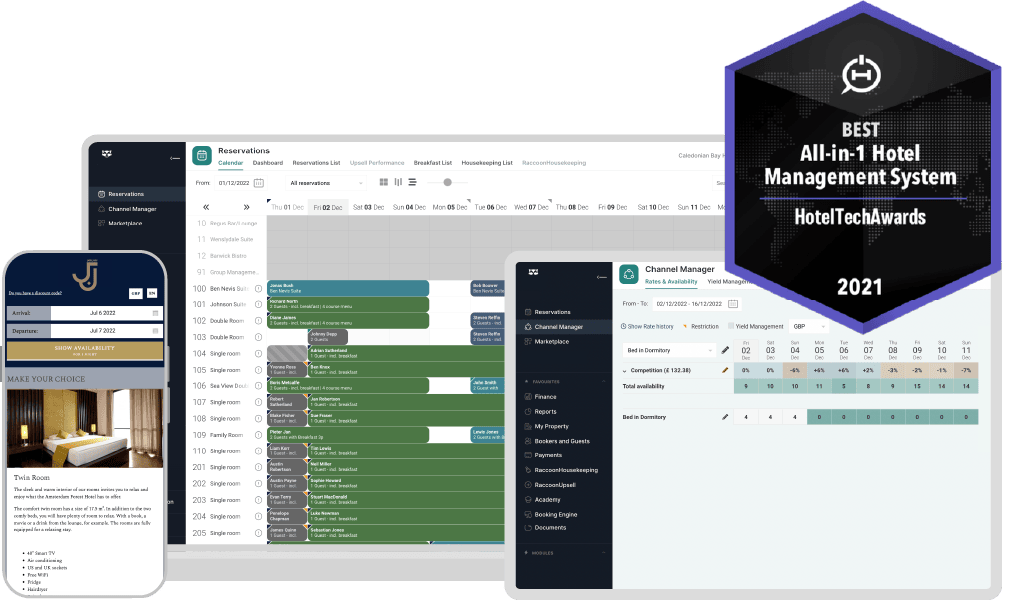Open the From-To date range calendar icon
Image resolution: width=1025 pixels, height=600 pixels.
(x=733, y=304)
